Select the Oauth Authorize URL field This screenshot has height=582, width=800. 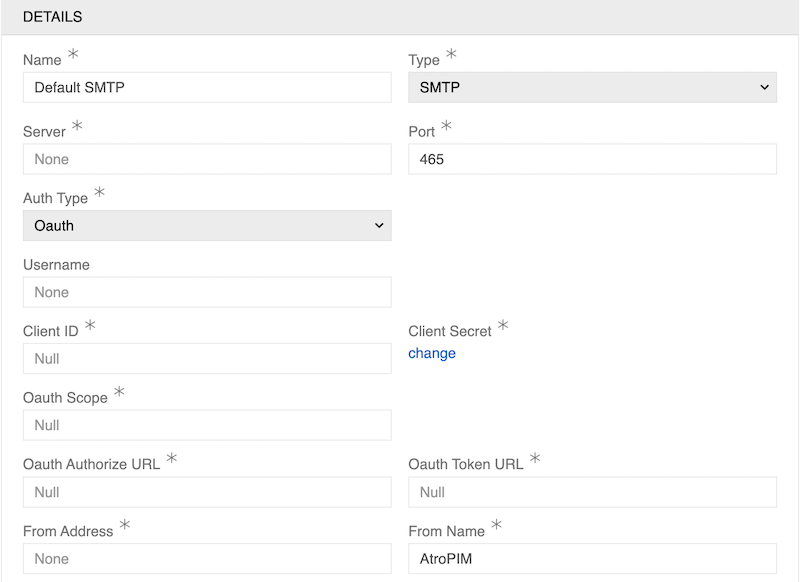click(x=207, y=492)
